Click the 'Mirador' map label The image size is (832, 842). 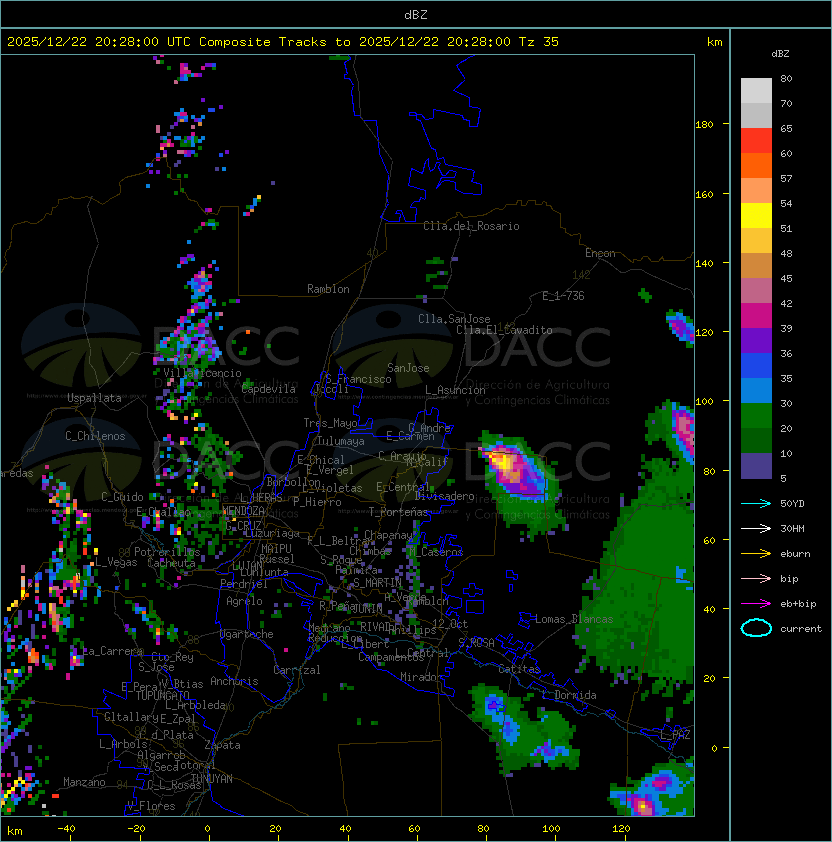422,677
